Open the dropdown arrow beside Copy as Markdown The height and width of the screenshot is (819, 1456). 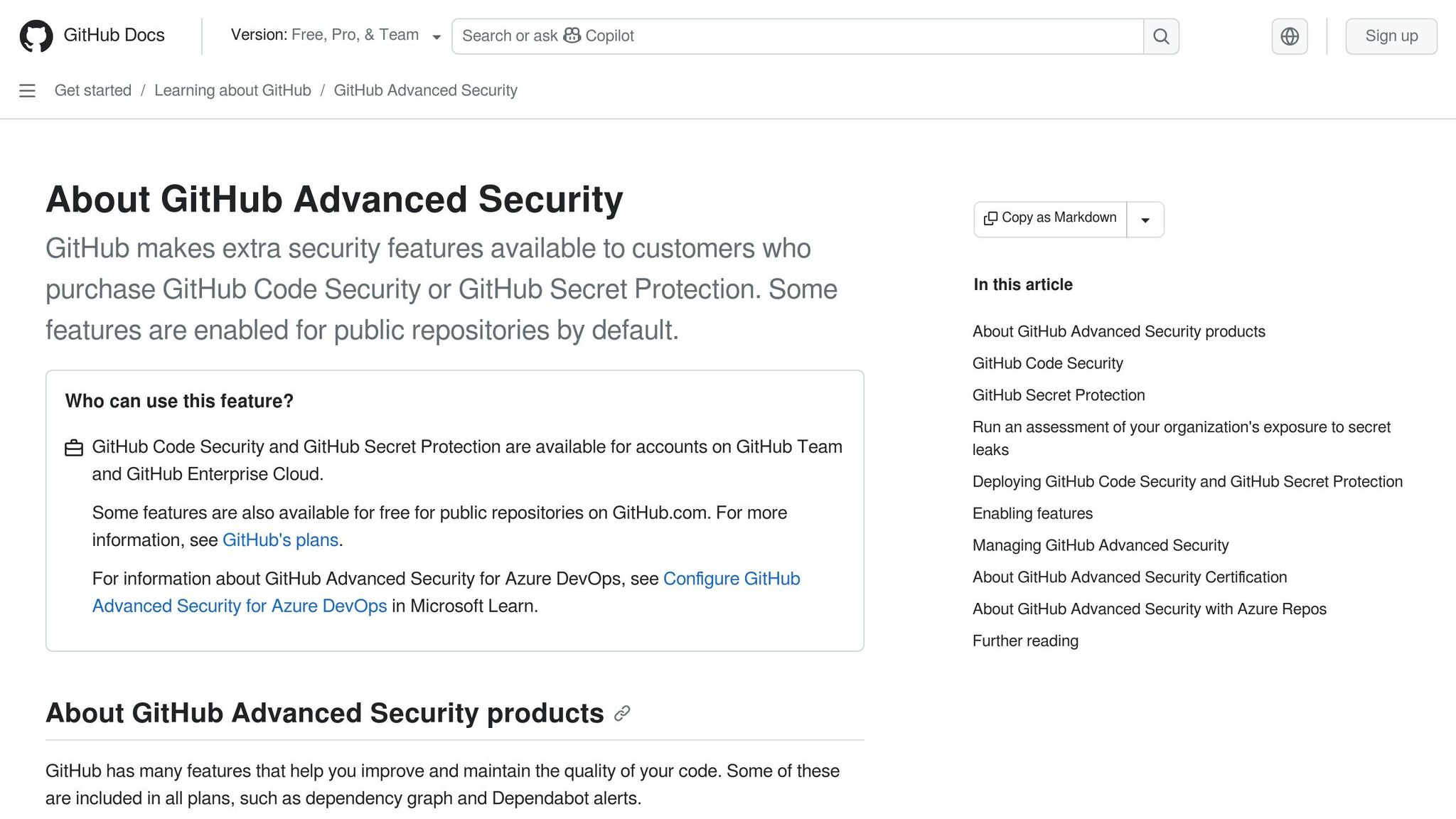coord(1145,219)
